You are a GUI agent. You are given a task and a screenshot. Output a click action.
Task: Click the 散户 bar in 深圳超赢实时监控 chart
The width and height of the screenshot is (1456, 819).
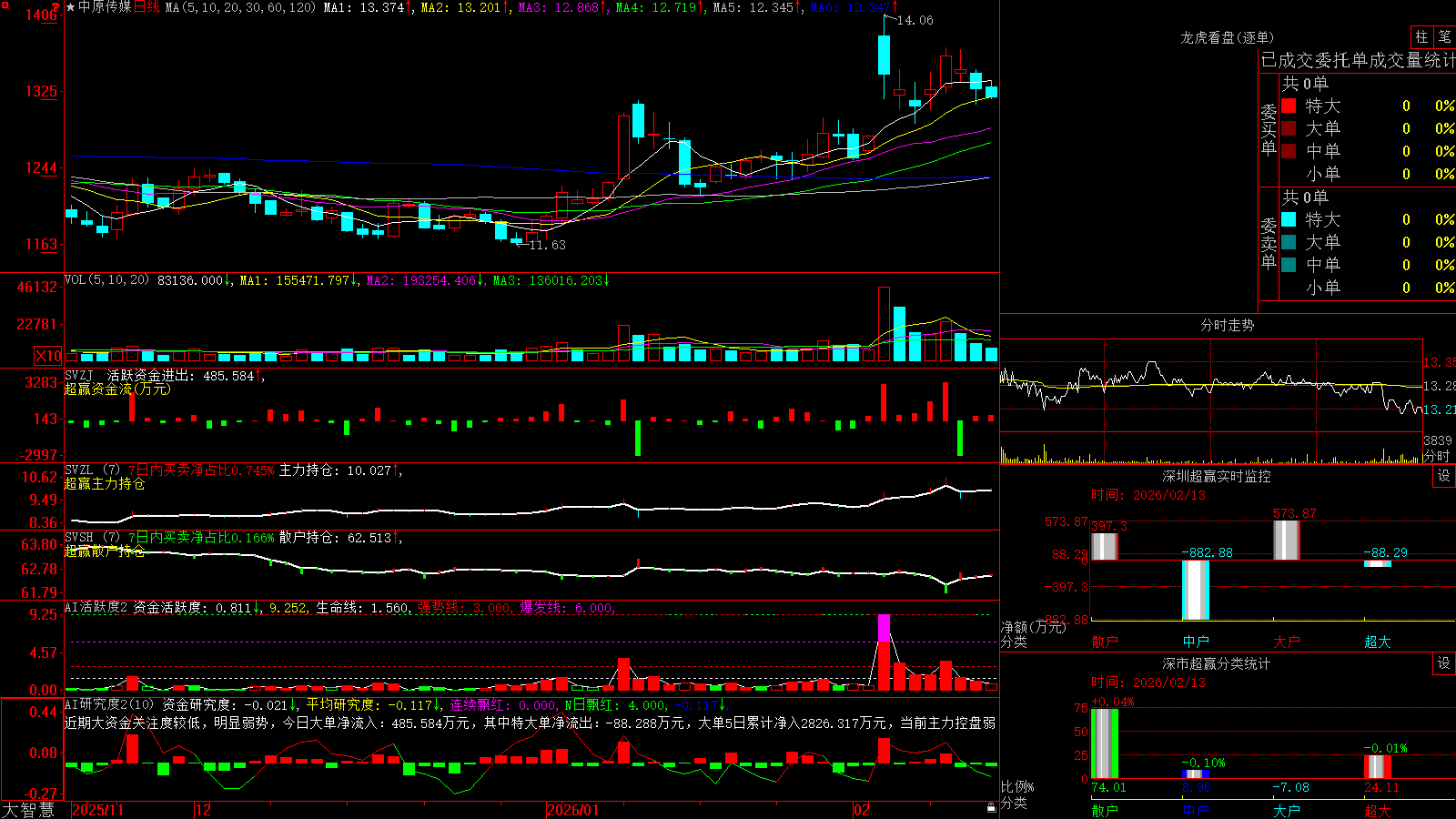(1105, 546)
